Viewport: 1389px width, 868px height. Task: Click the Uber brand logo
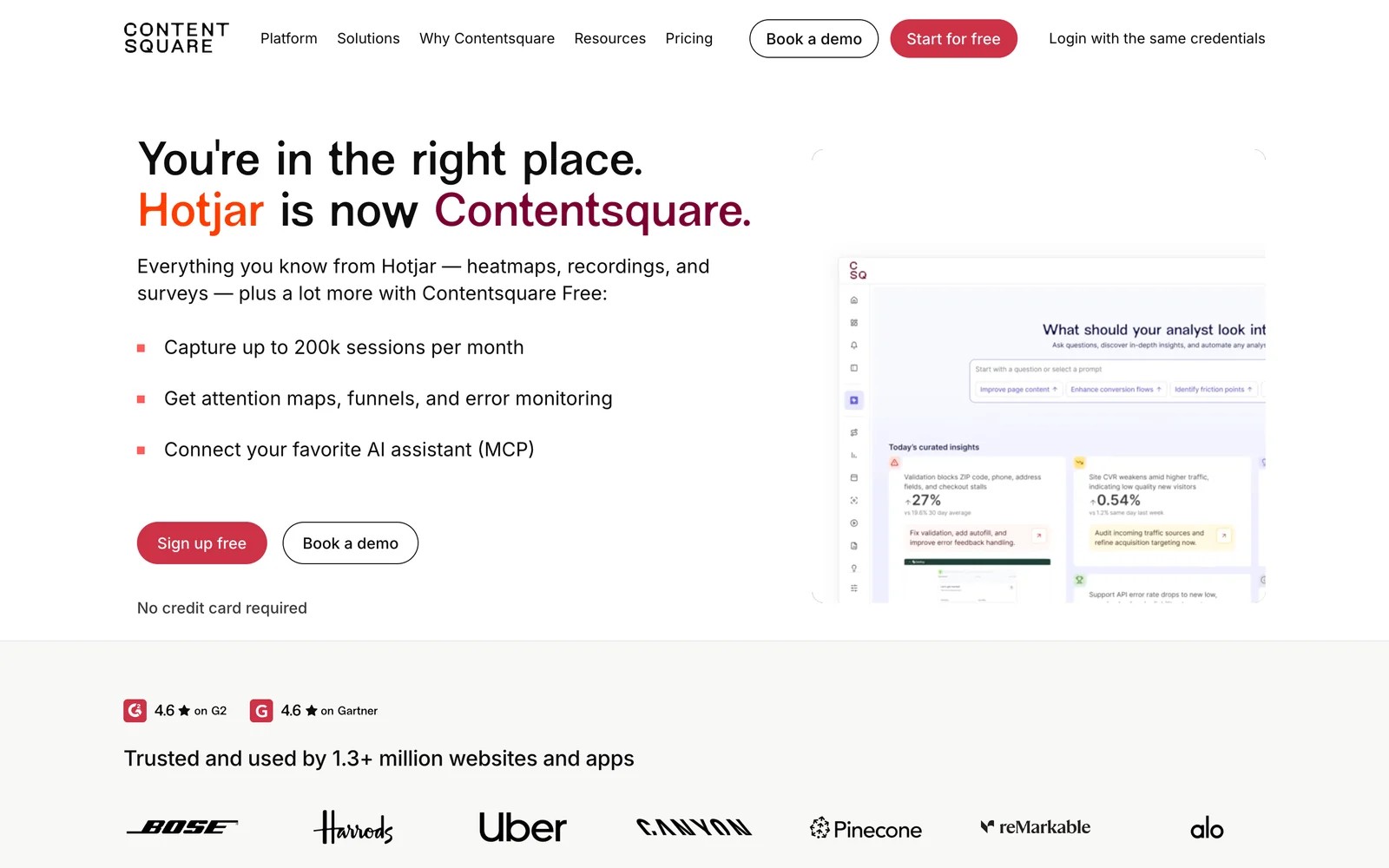(x=523, y=827)
